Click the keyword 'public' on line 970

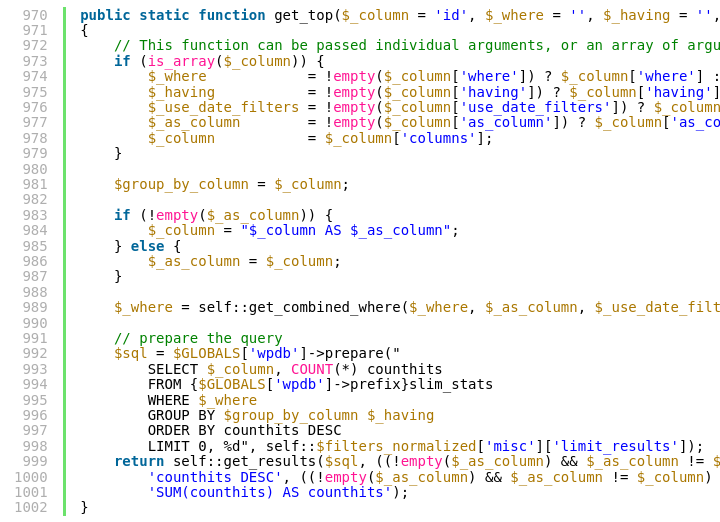tap(105, 16)
